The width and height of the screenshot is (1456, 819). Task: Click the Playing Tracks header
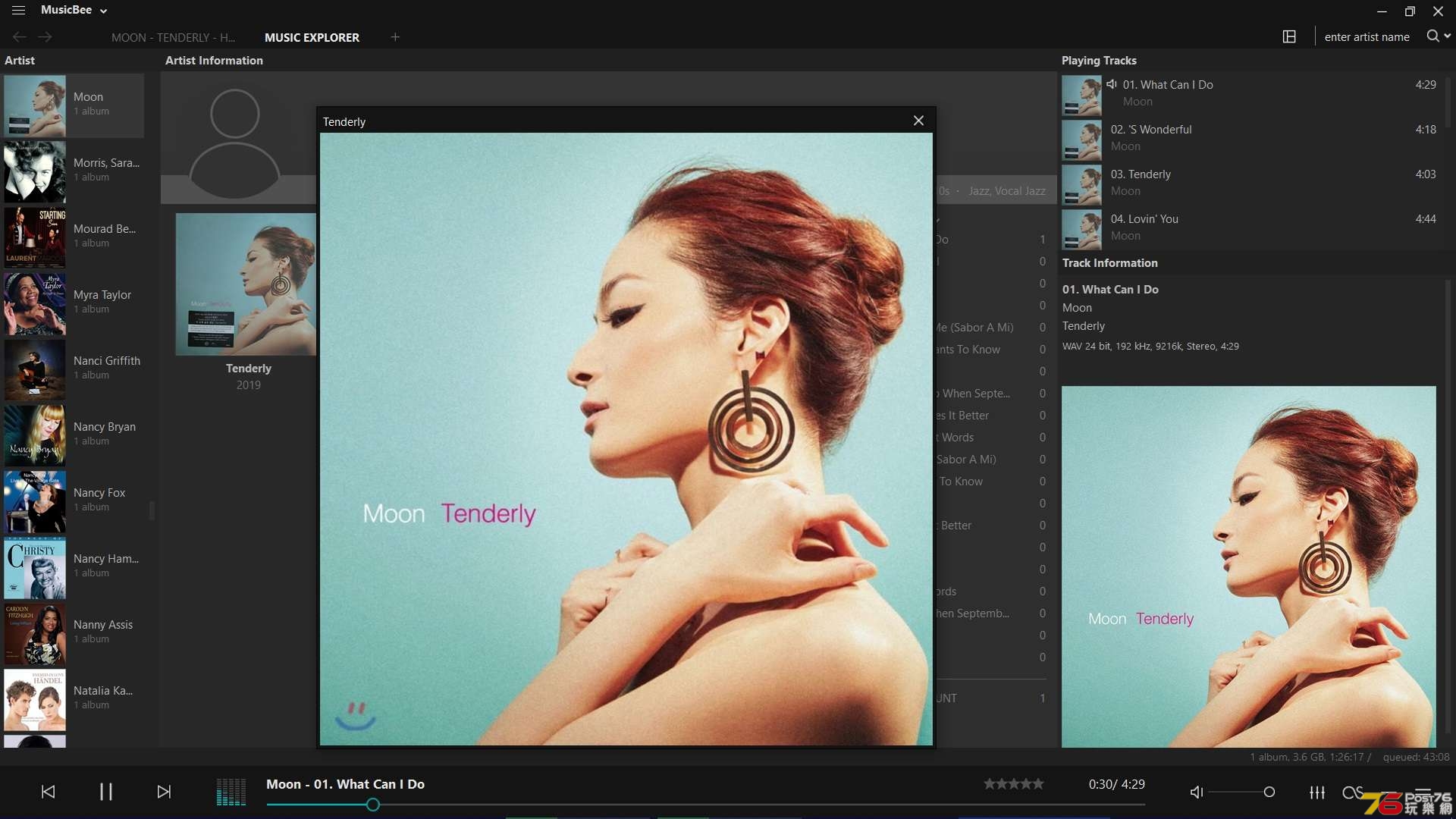point(1099,60)
